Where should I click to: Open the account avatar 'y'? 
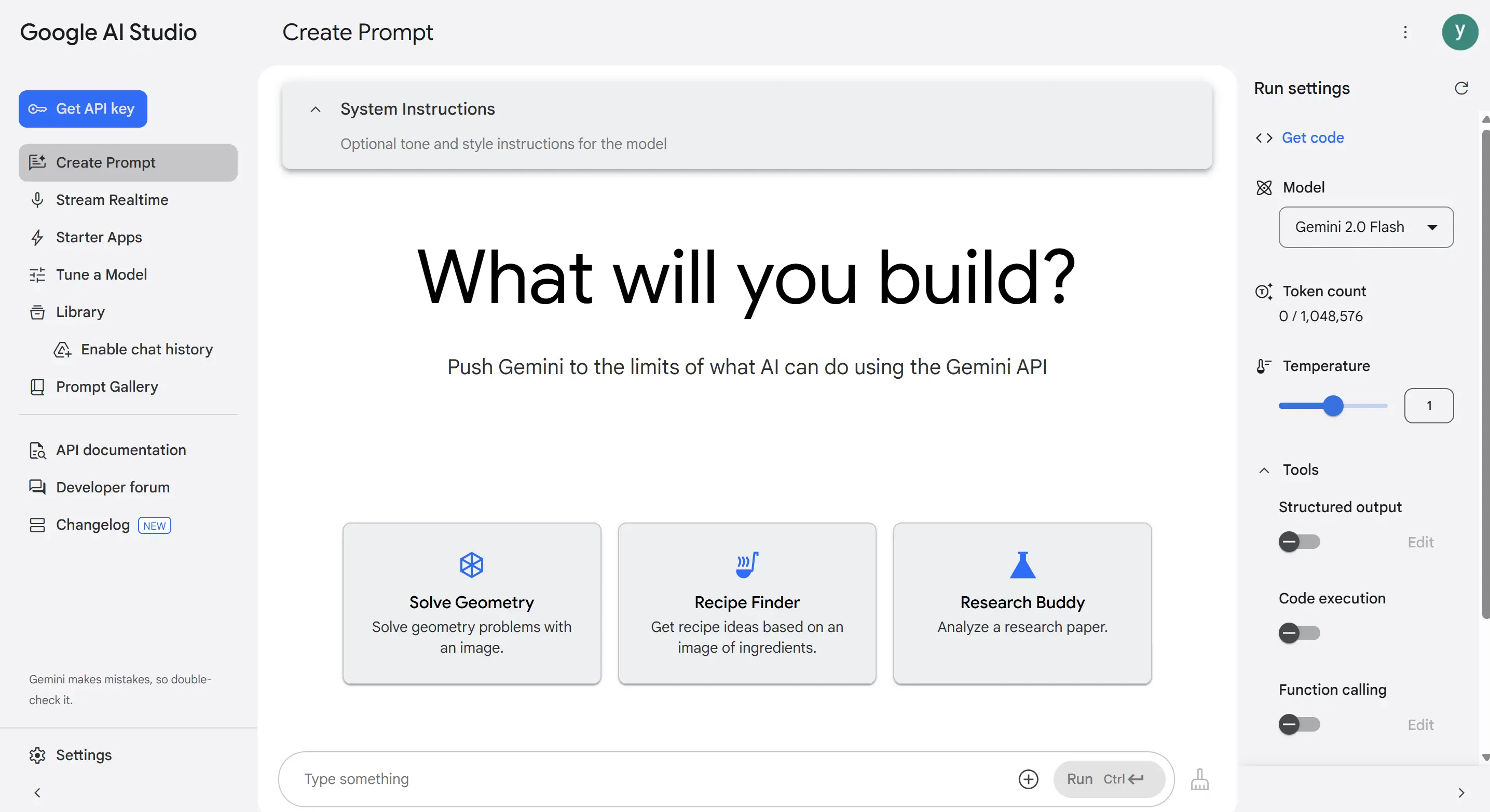point(1460,32)
